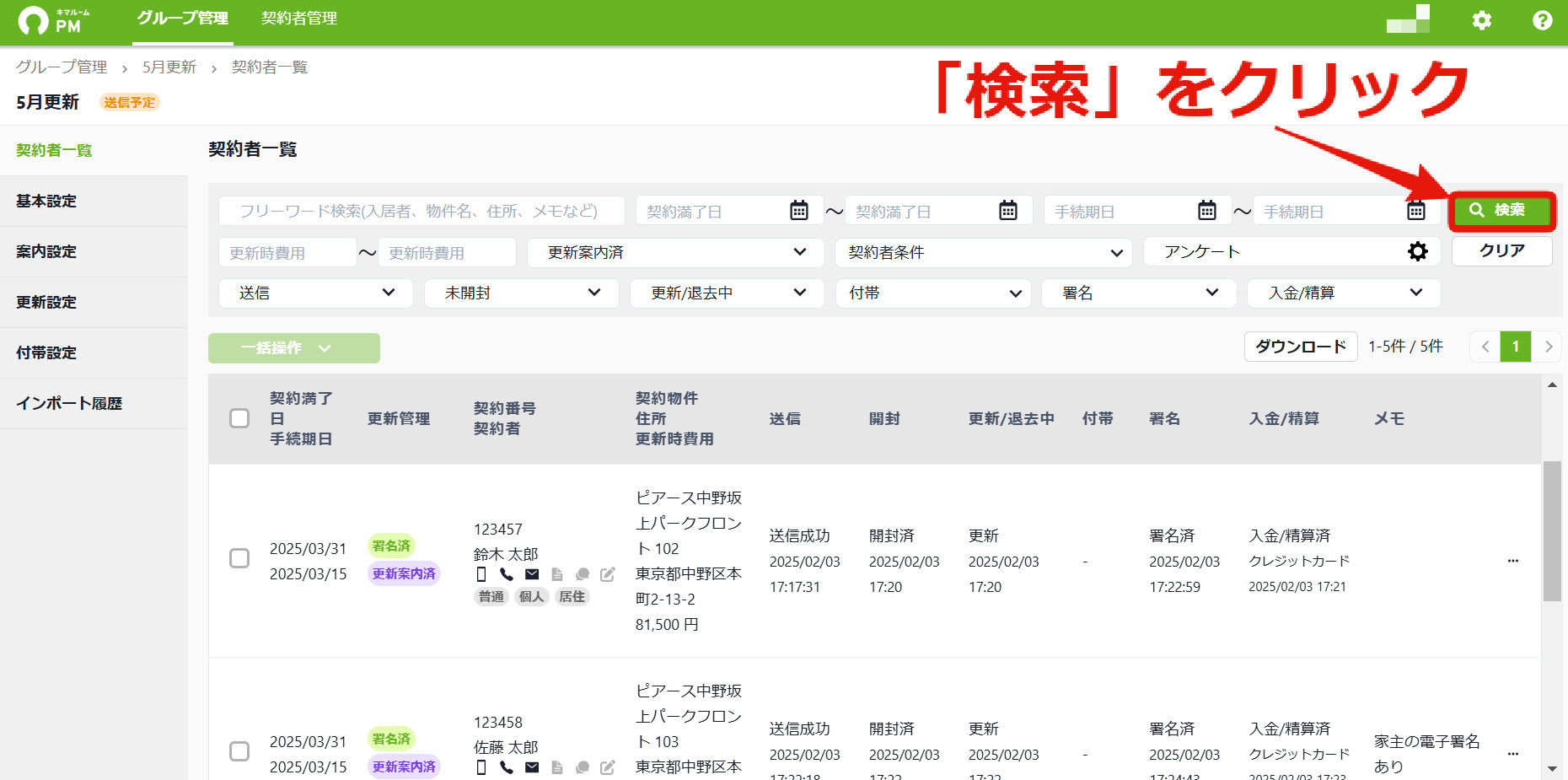Click the table vertical scrollbar thumb
This screenshot has width=1568, height=780.
coord(1552,531)
